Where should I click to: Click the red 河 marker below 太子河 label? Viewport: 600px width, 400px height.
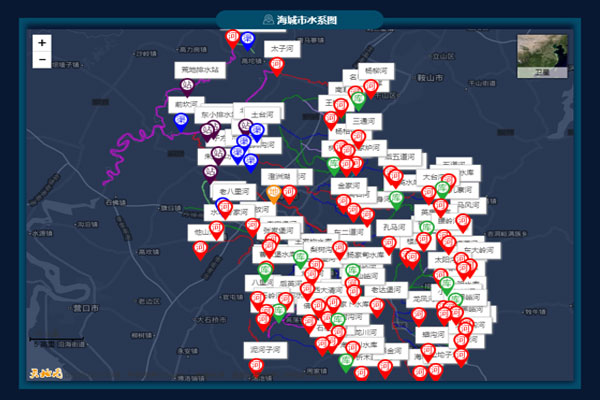click(x=277, y=67)
